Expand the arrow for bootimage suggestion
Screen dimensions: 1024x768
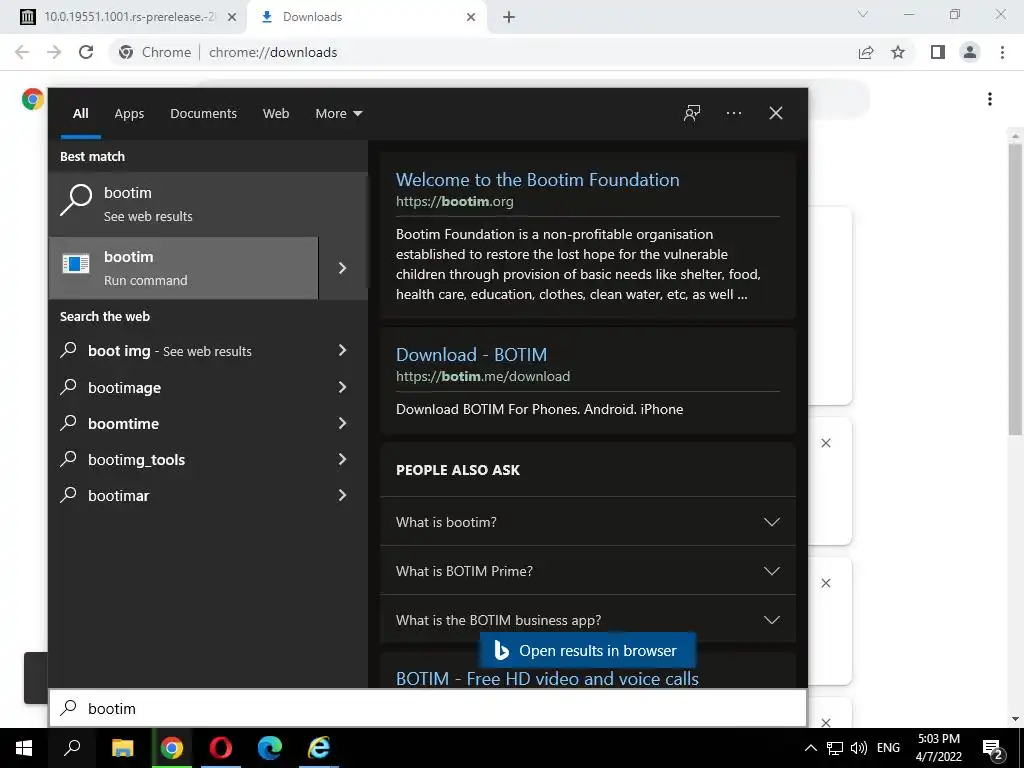pos(342,387)
